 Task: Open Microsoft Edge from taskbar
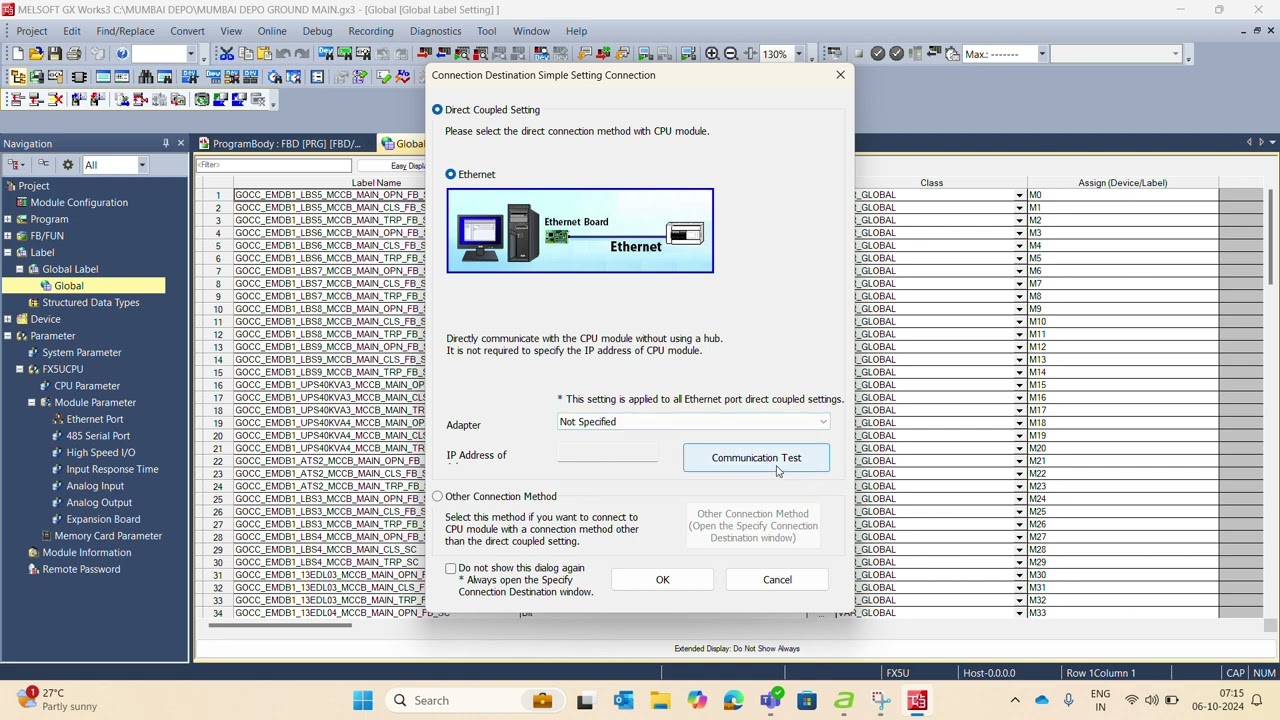click(733, 700)
